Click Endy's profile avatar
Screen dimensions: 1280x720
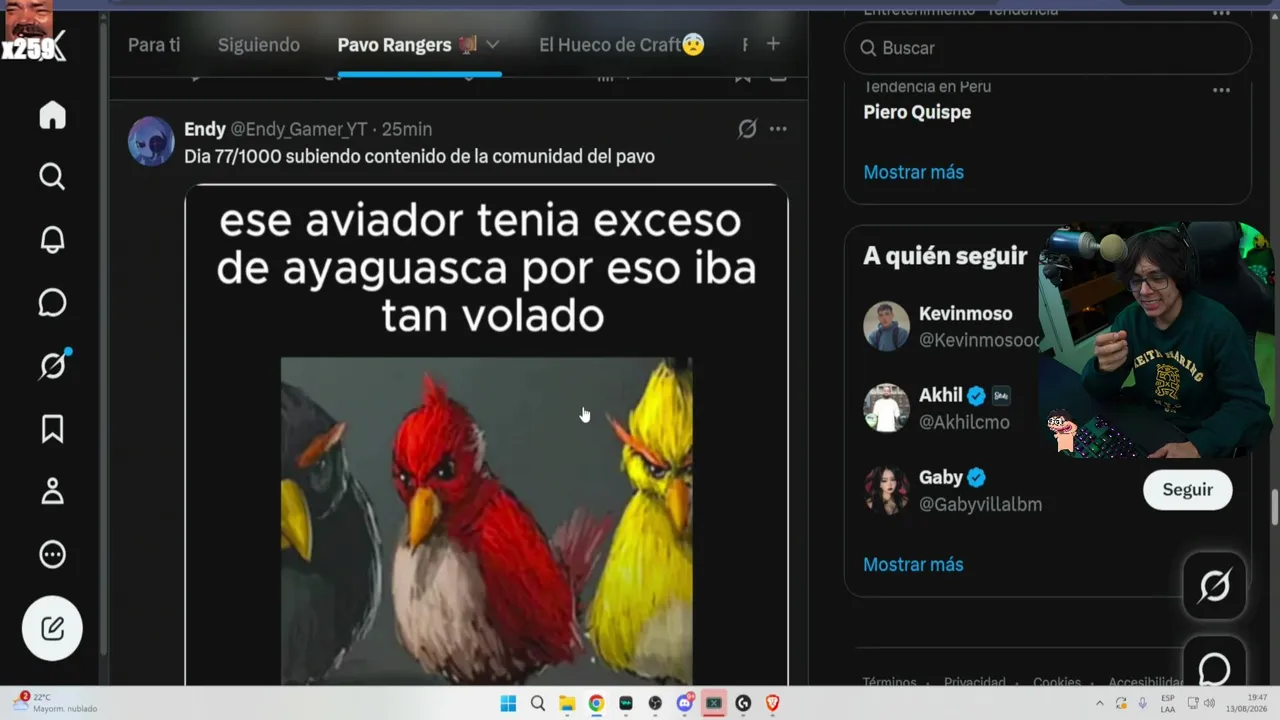pos(152,141)
